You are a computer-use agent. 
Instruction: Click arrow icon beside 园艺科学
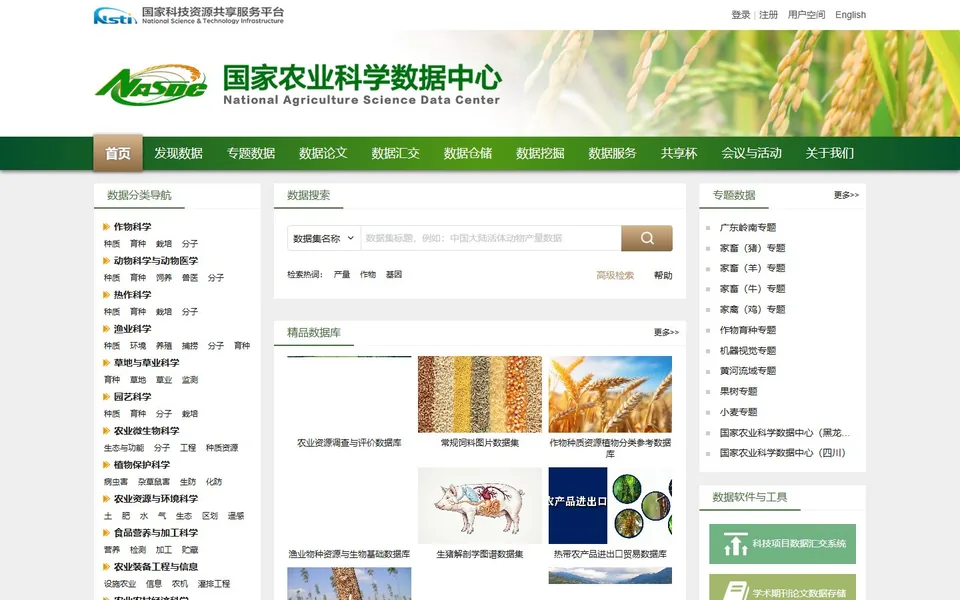[x=107, y=397]
